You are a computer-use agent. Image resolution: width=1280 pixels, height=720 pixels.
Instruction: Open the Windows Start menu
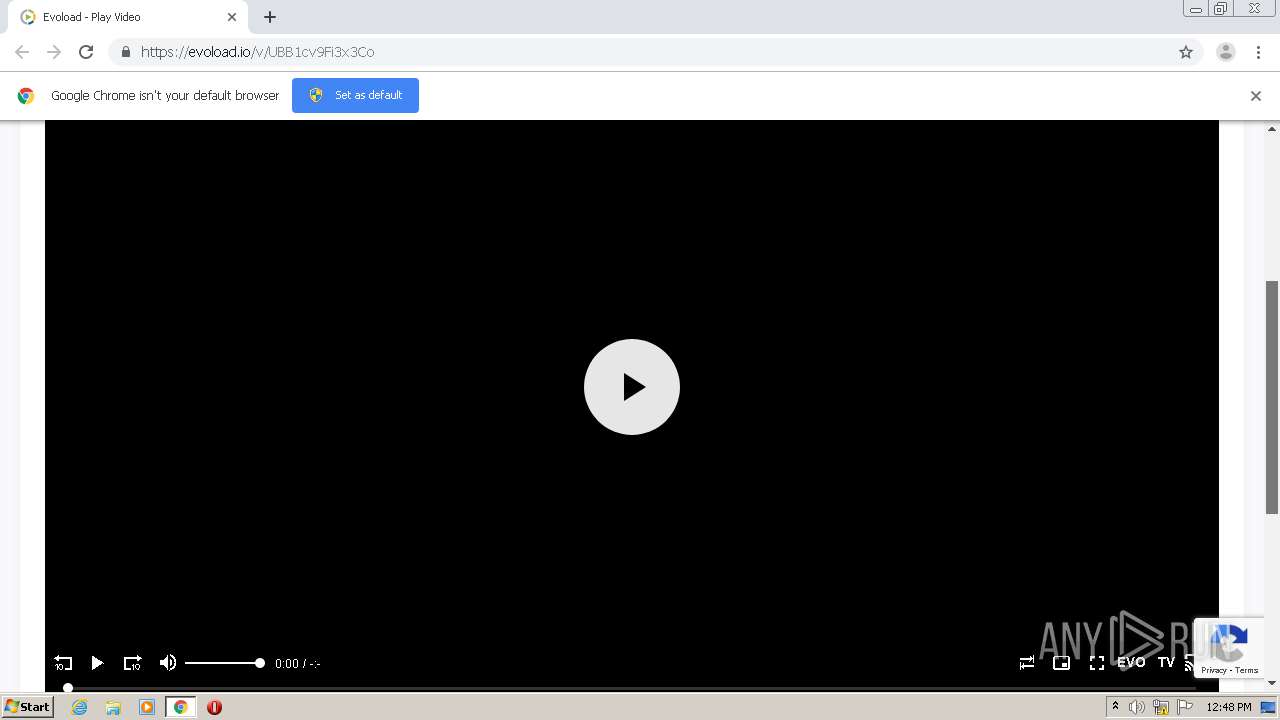coord(27,707)
